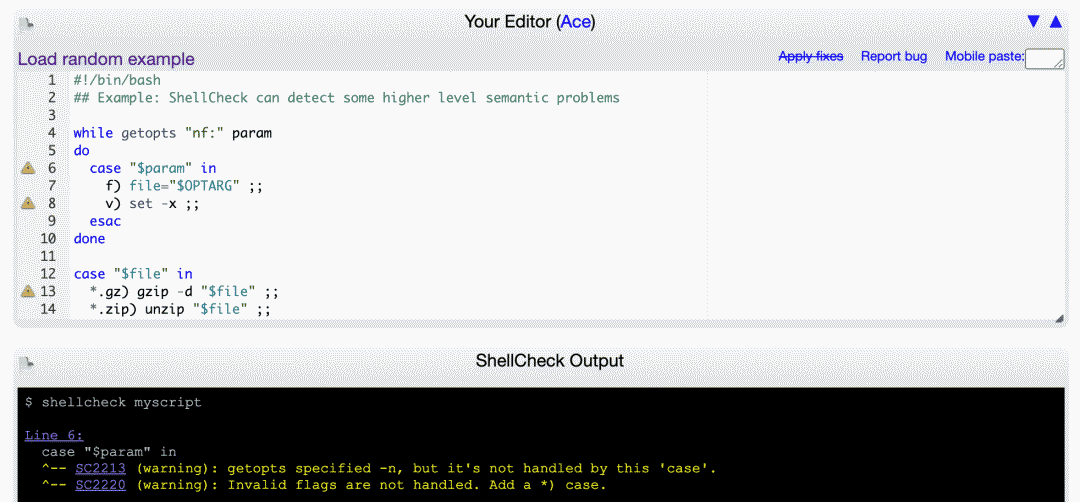The width and height of the screenshot is (1080, 502).
Task: Click the Apply fixes link
Action: point(811,56)
